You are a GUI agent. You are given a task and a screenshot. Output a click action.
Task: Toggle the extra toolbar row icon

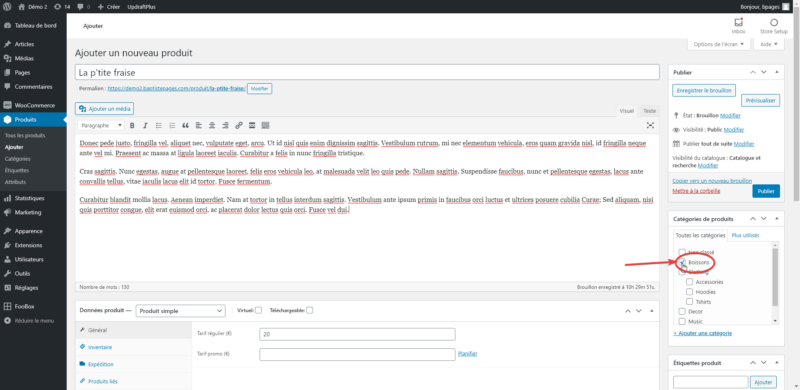click(x=265, y=126)
